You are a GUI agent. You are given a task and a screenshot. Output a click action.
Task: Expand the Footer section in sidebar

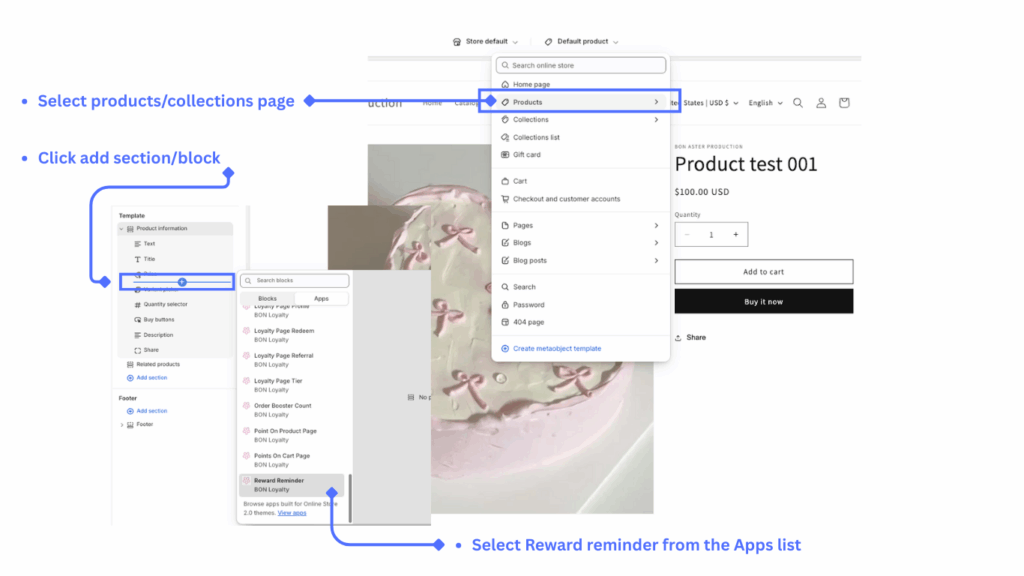point(122,425)
